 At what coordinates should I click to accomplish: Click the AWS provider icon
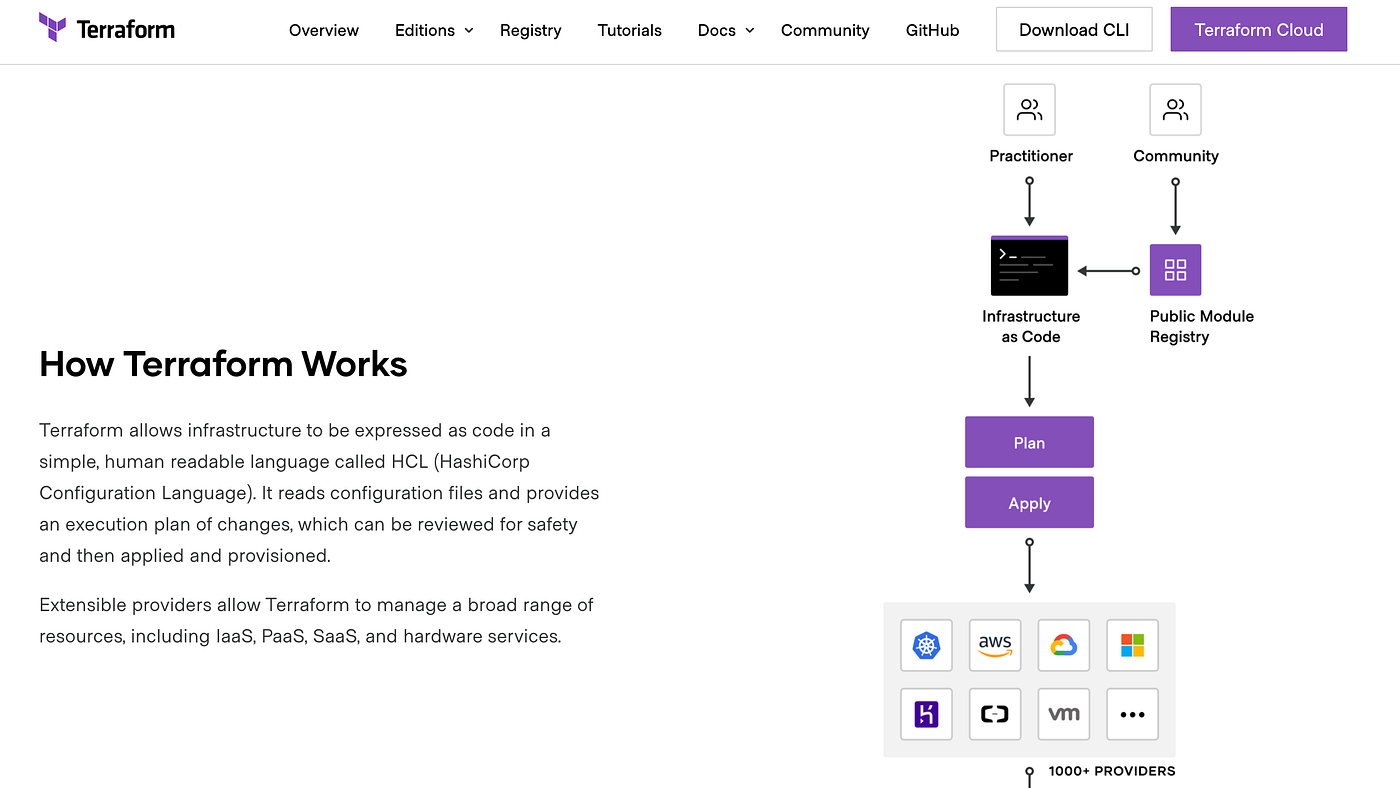[x=995, y=645]
